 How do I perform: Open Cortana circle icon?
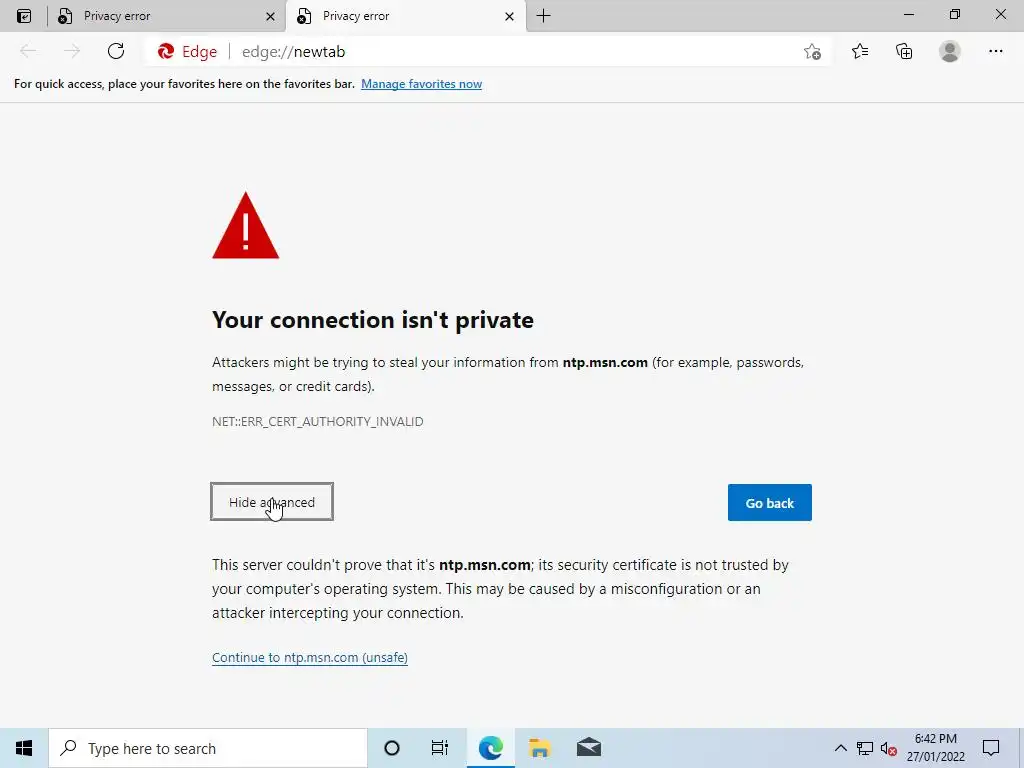392,748
